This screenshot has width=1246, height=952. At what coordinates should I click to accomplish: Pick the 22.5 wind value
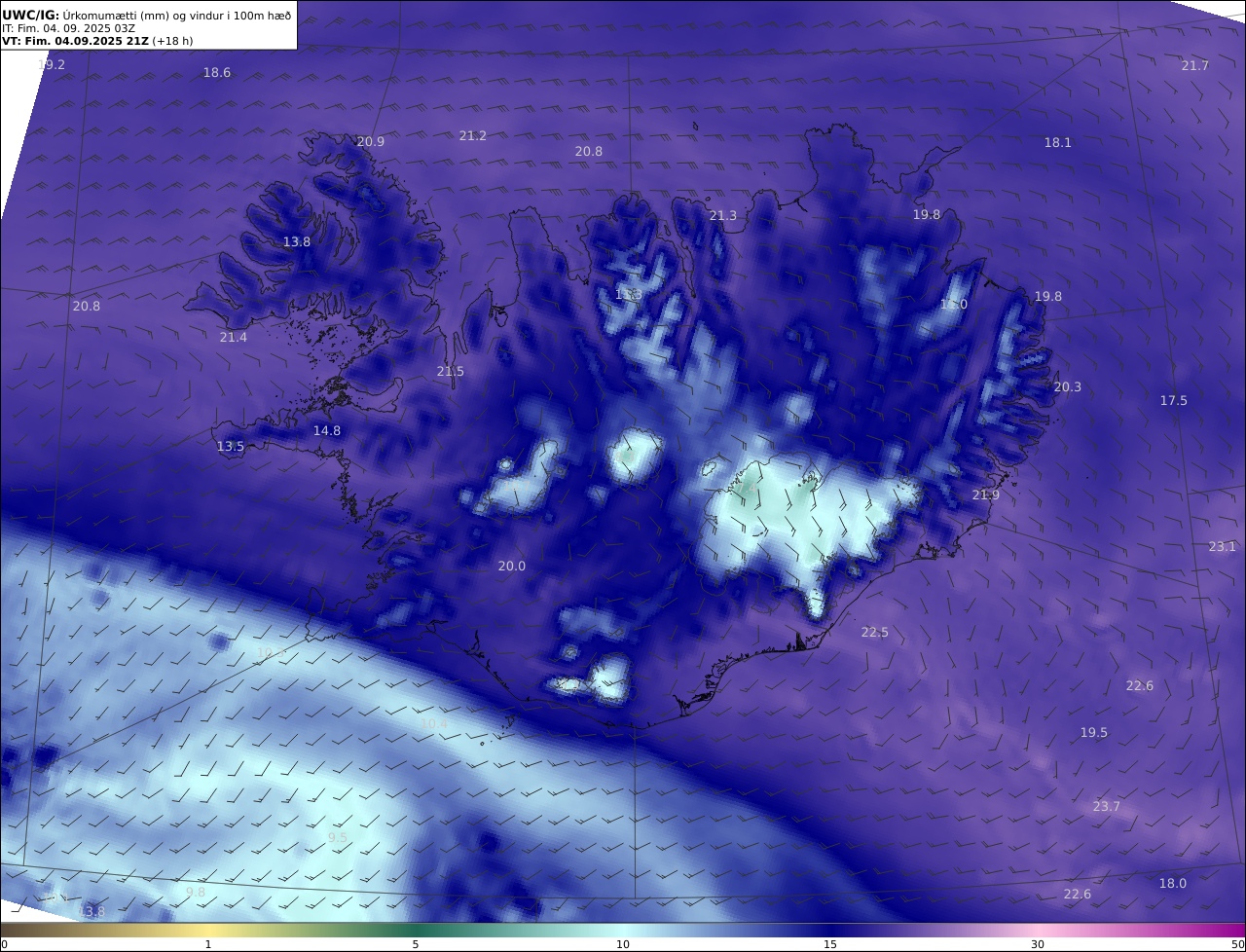click(874, 633)
